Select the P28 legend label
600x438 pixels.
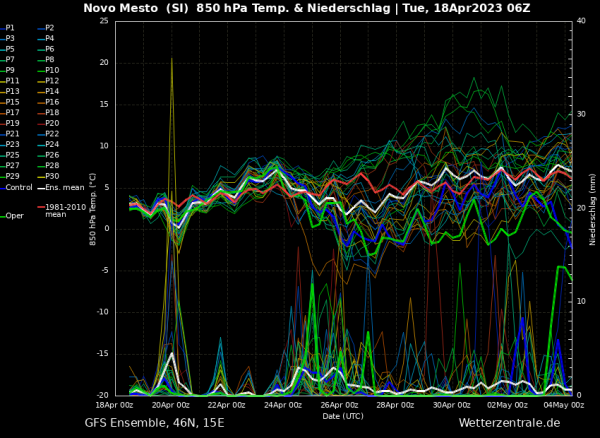[x=48, y=165]
